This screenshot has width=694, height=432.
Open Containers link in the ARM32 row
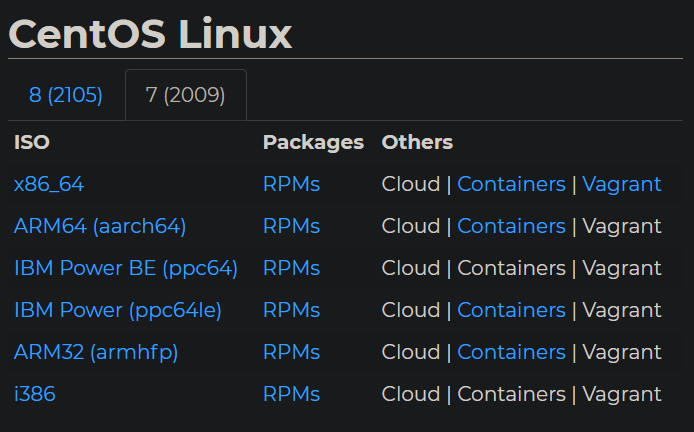click(x=511, y=352)
